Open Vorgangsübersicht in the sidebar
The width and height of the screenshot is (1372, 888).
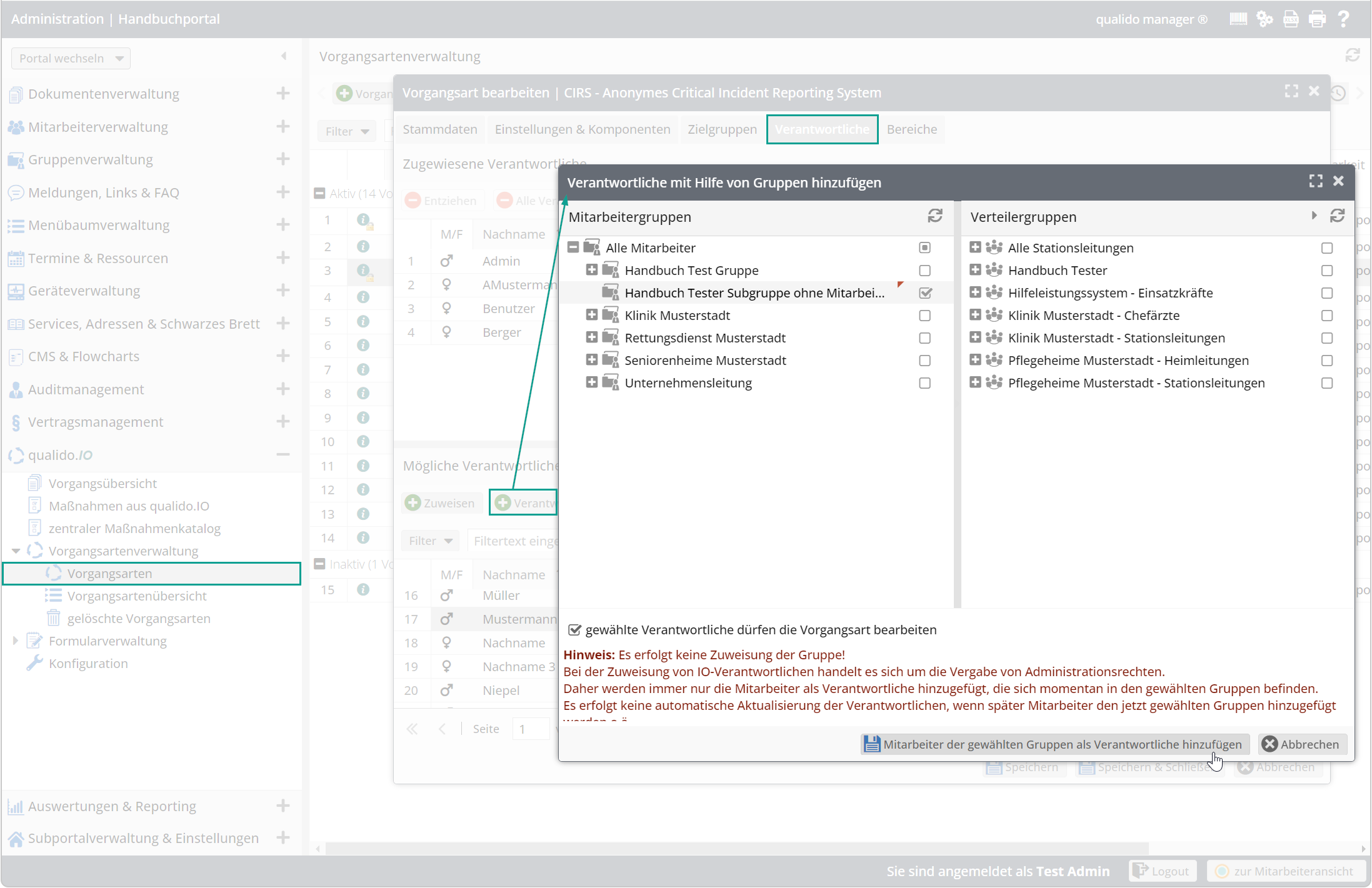(103, 484)
